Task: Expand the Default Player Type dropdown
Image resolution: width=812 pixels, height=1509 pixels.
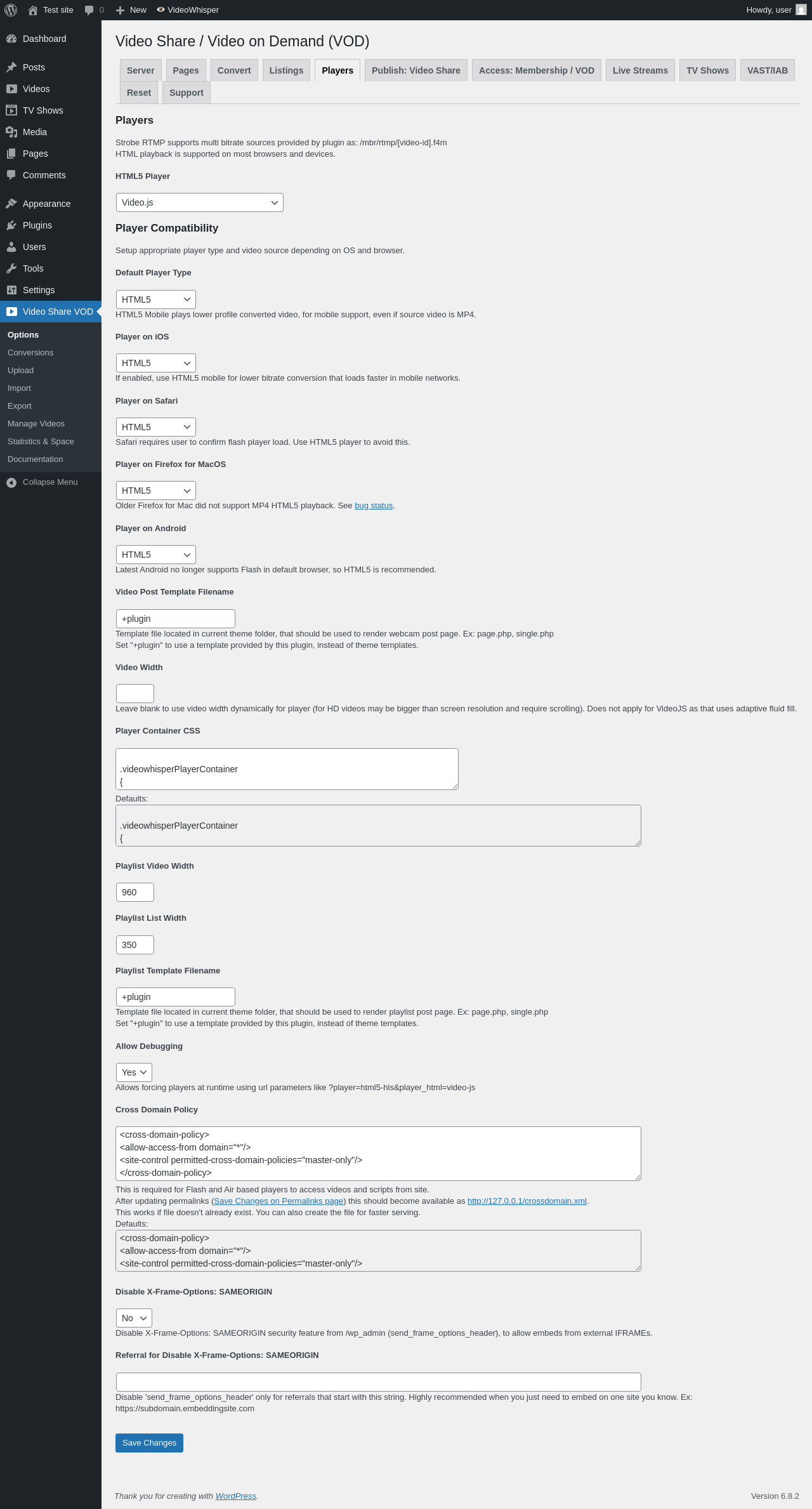Action: point(156,300)
